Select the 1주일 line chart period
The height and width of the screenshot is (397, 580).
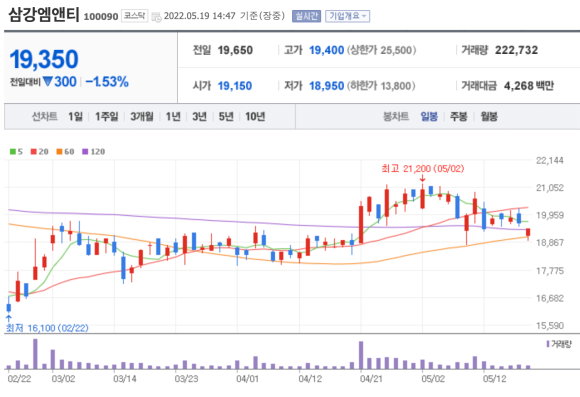coord(107,117)
